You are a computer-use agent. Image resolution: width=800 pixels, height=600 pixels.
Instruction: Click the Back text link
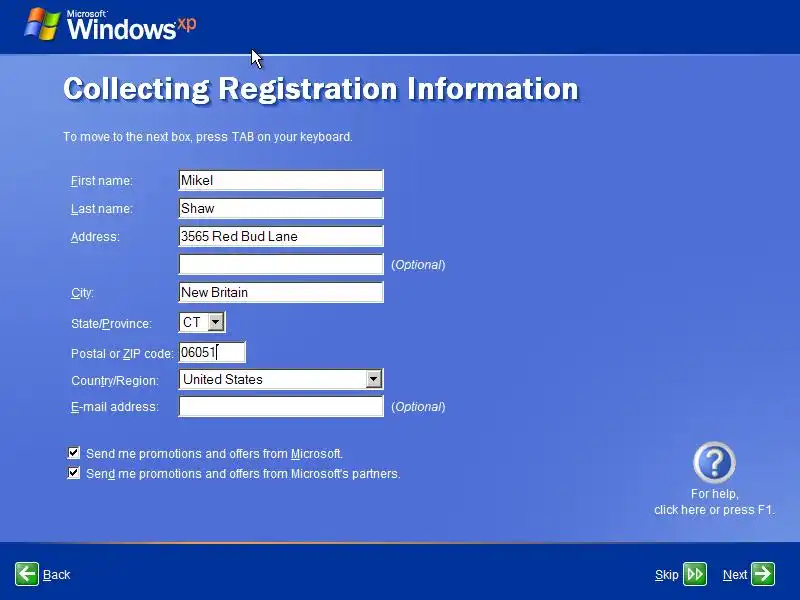click(x=57, y=574)
